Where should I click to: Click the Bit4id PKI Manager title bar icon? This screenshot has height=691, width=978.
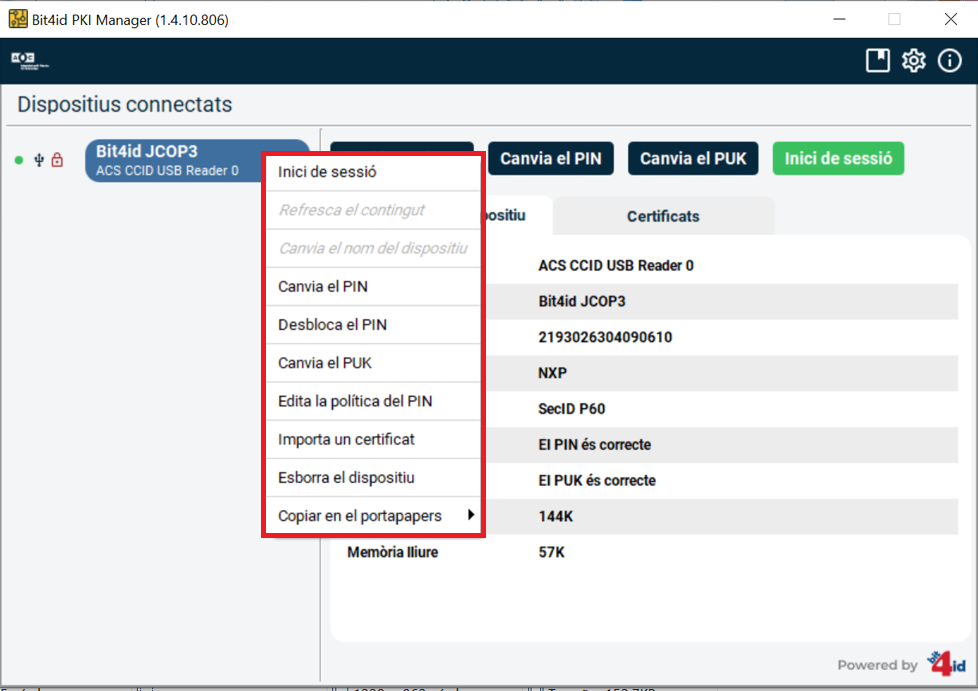point(17,19)
